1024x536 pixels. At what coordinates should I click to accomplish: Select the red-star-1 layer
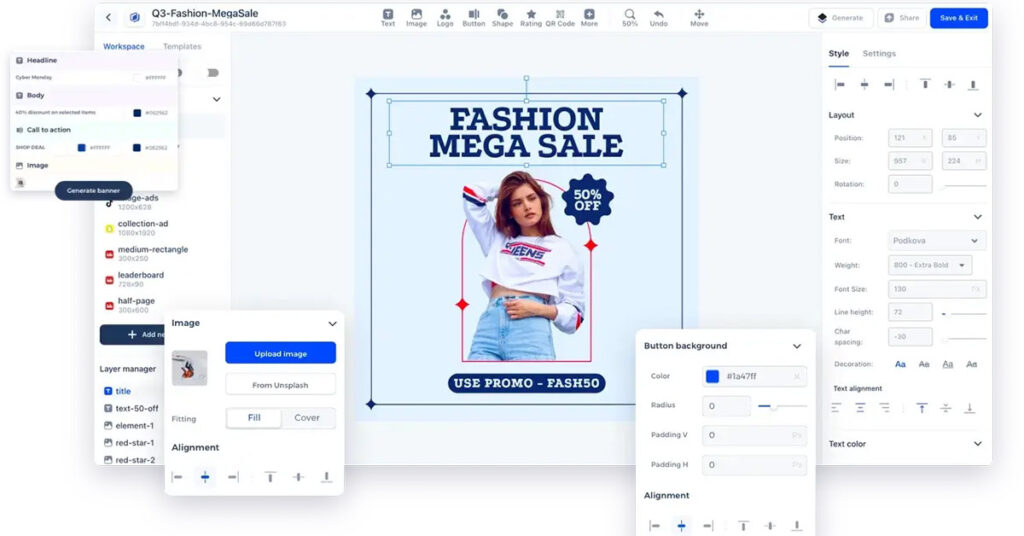134,443
